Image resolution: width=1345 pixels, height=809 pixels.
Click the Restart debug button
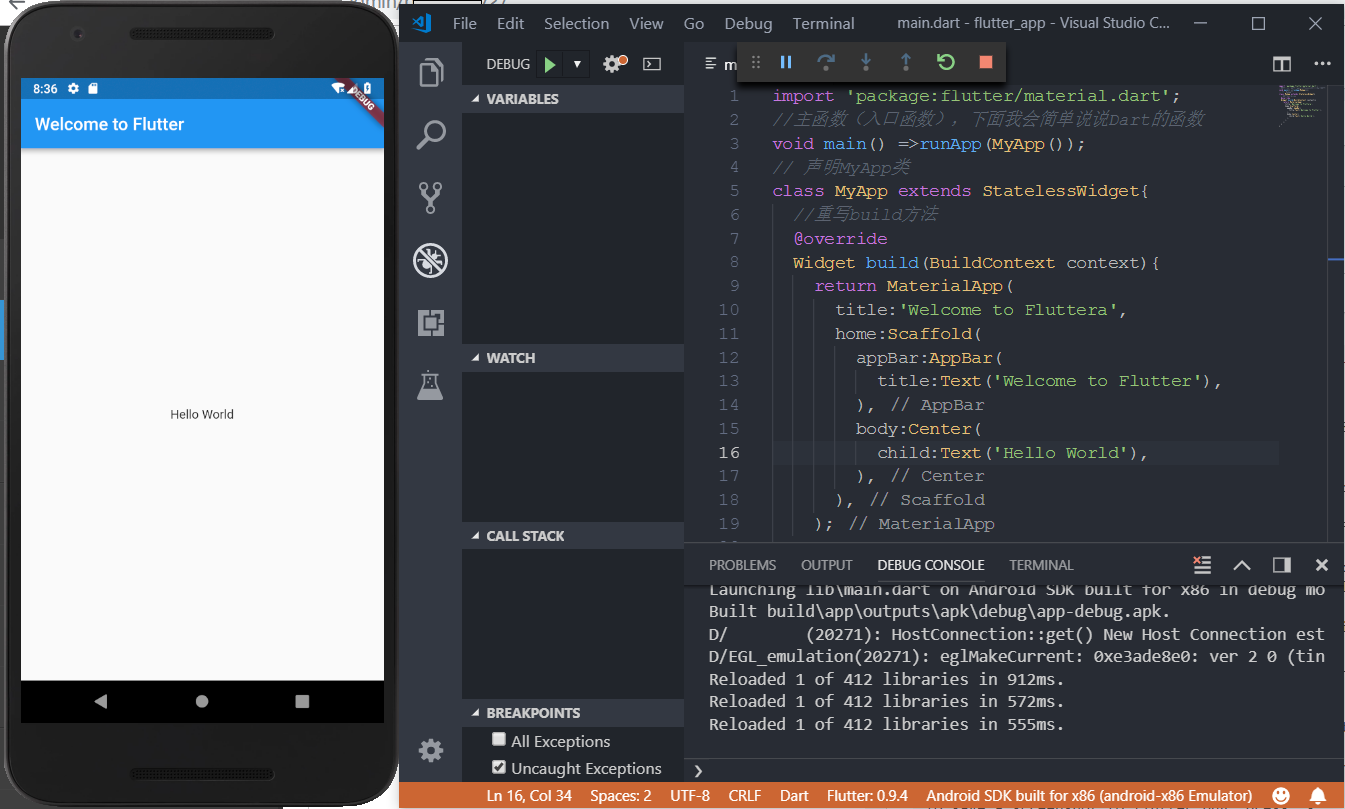coord(946,62)
